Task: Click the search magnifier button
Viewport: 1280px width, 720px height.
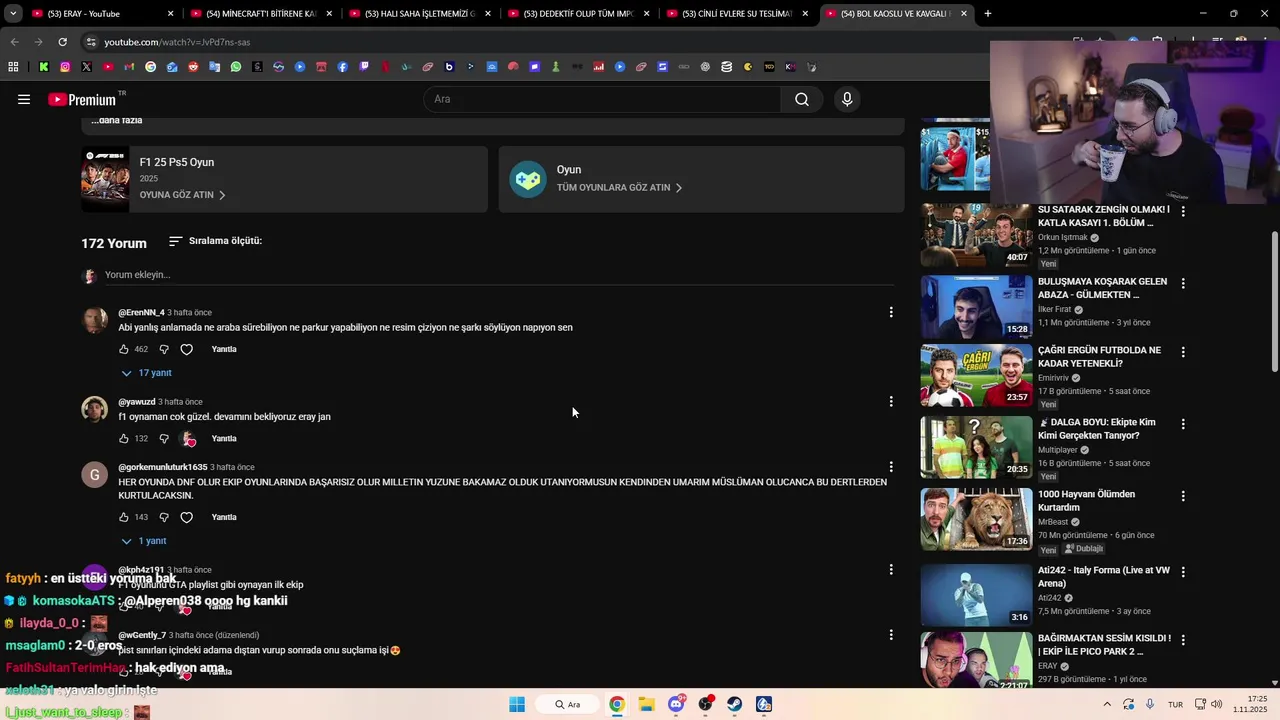Action: [x=802, y=99]
